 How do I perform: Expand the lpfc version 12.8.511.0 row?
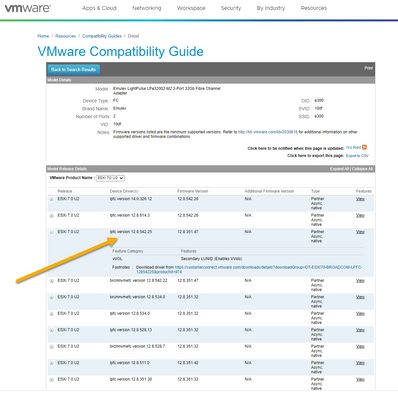tap(52, 363)
